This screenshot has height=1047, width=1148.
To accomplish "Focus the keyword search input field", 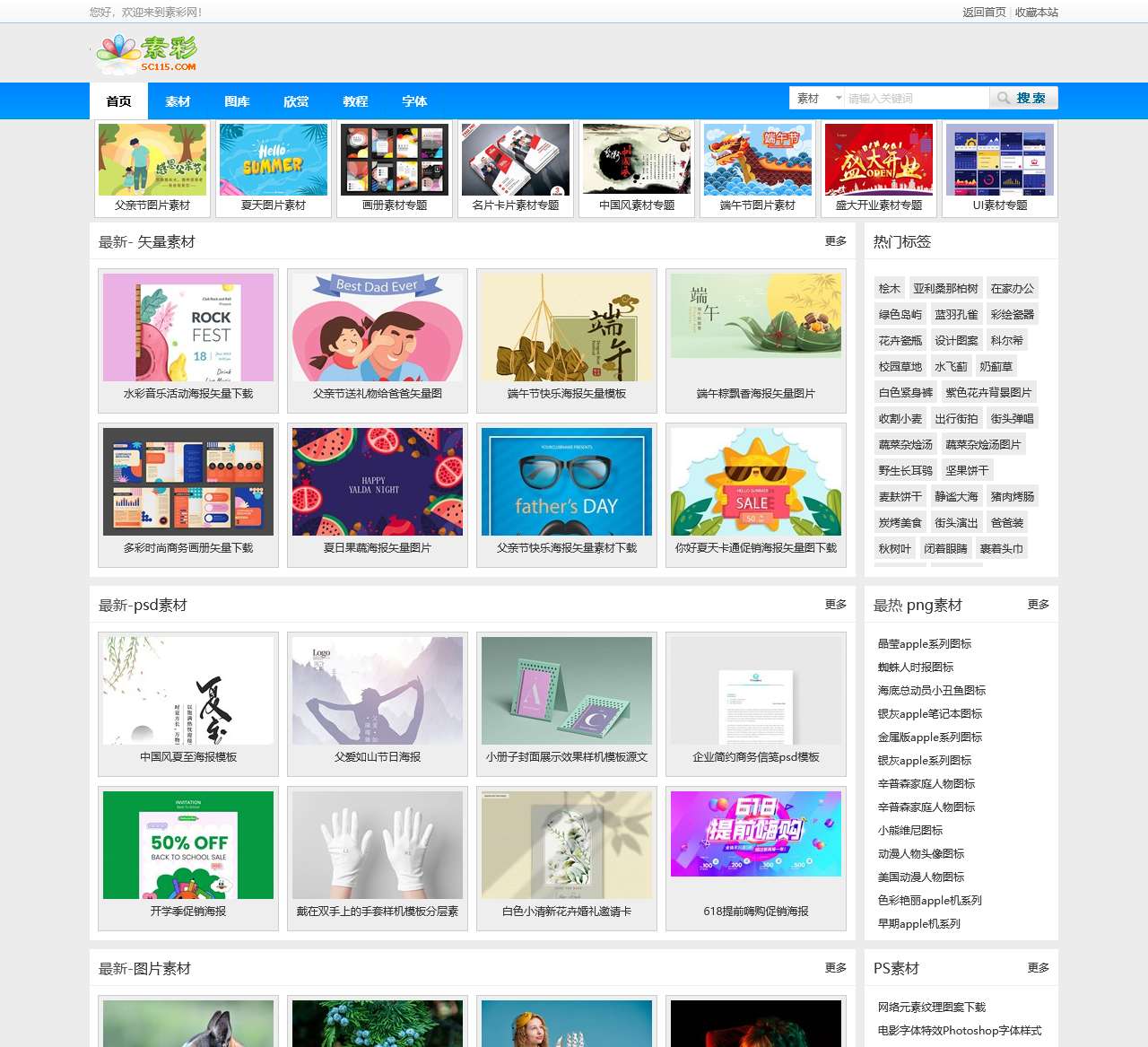I will tap(917, 98).
